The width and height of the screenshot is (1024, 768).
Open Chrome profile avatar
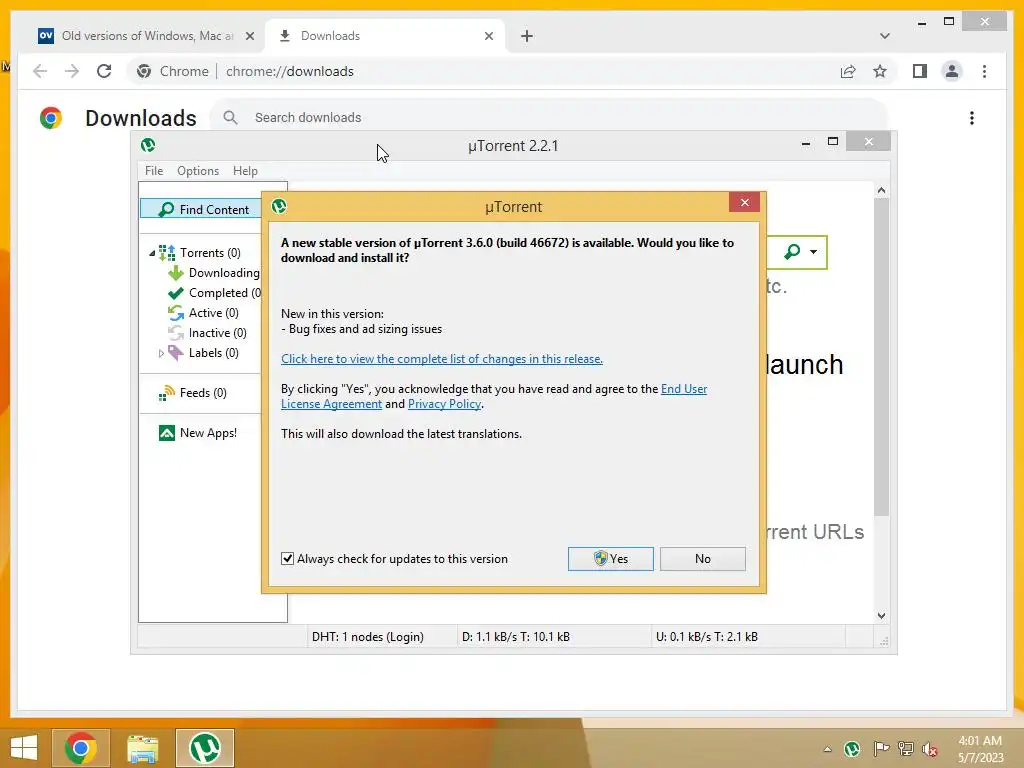[952, 71]
